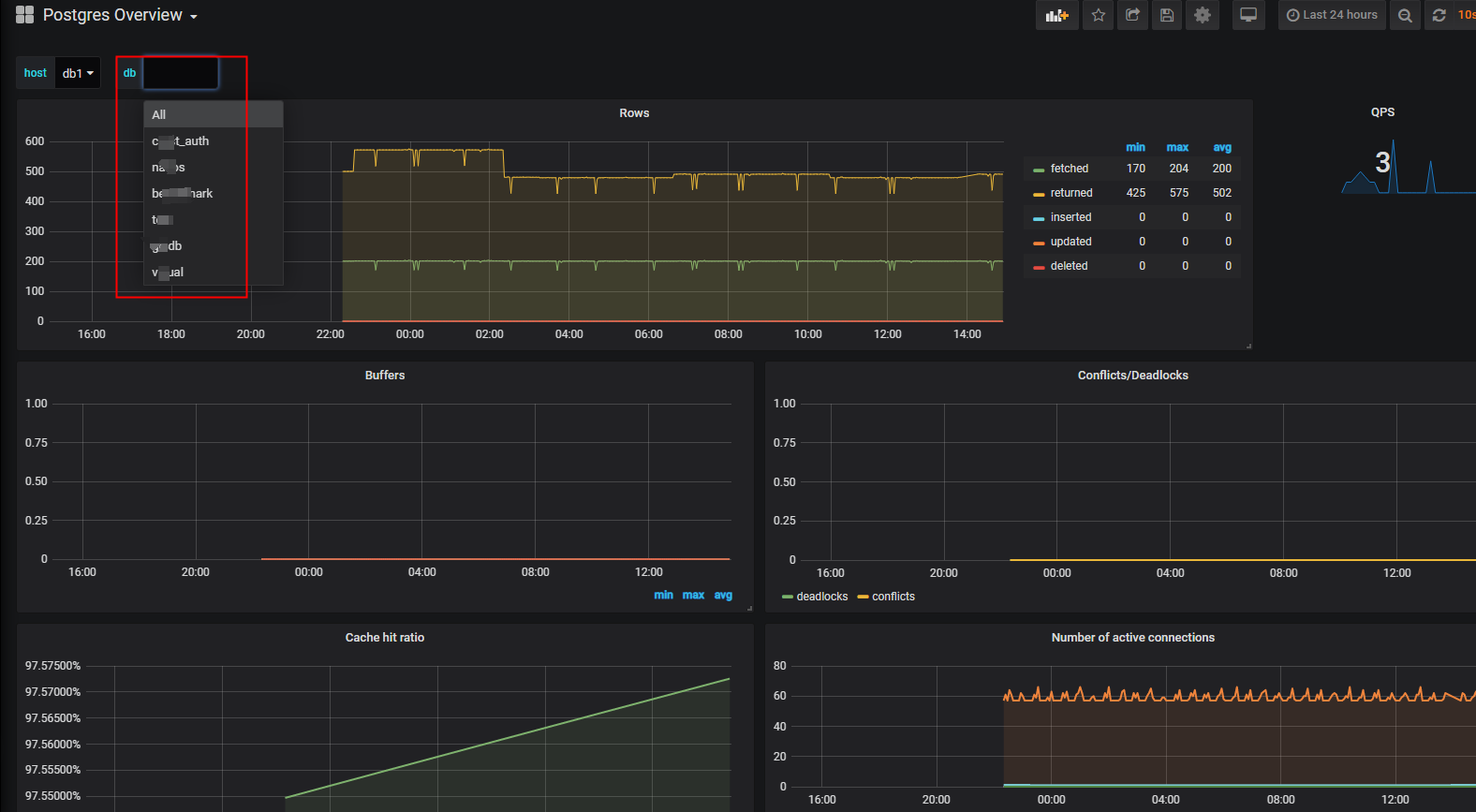Change deleted series color swatch

1039,267
